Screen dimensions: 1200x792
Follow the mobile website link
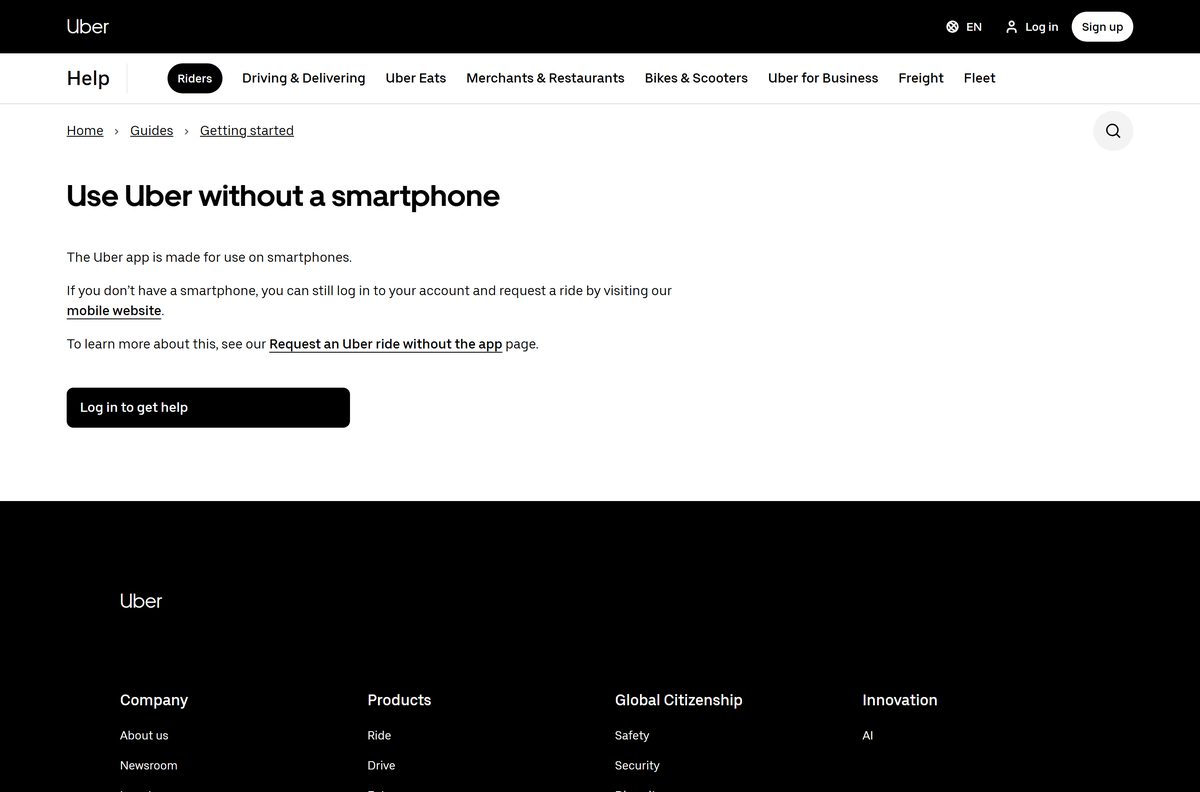pyautogui.click(x=114, y=311)
